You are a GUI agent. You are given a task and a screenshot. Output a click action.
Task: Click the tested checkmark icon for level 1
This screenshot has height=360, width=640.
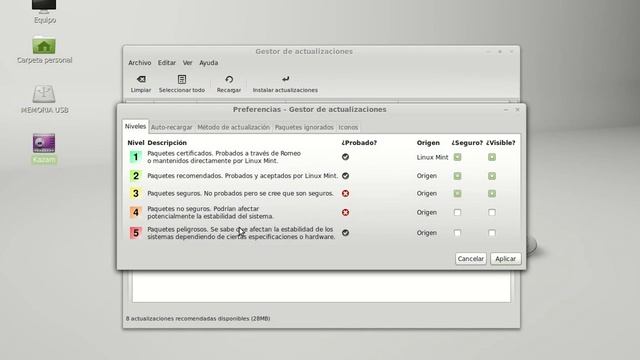tap(345, 157)
